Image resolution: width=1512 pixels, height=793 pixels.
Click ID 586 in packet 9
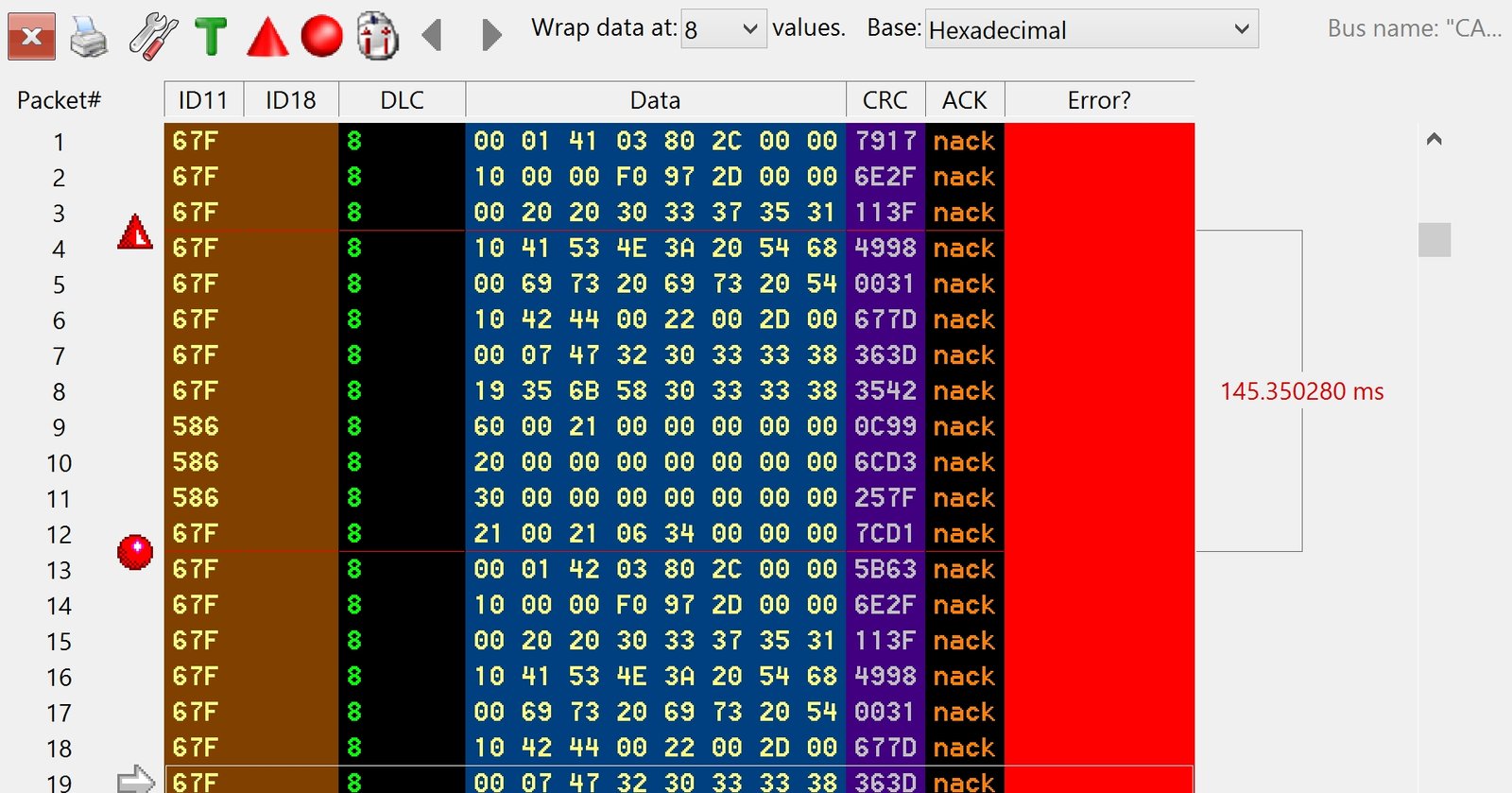tap(196, 426)
